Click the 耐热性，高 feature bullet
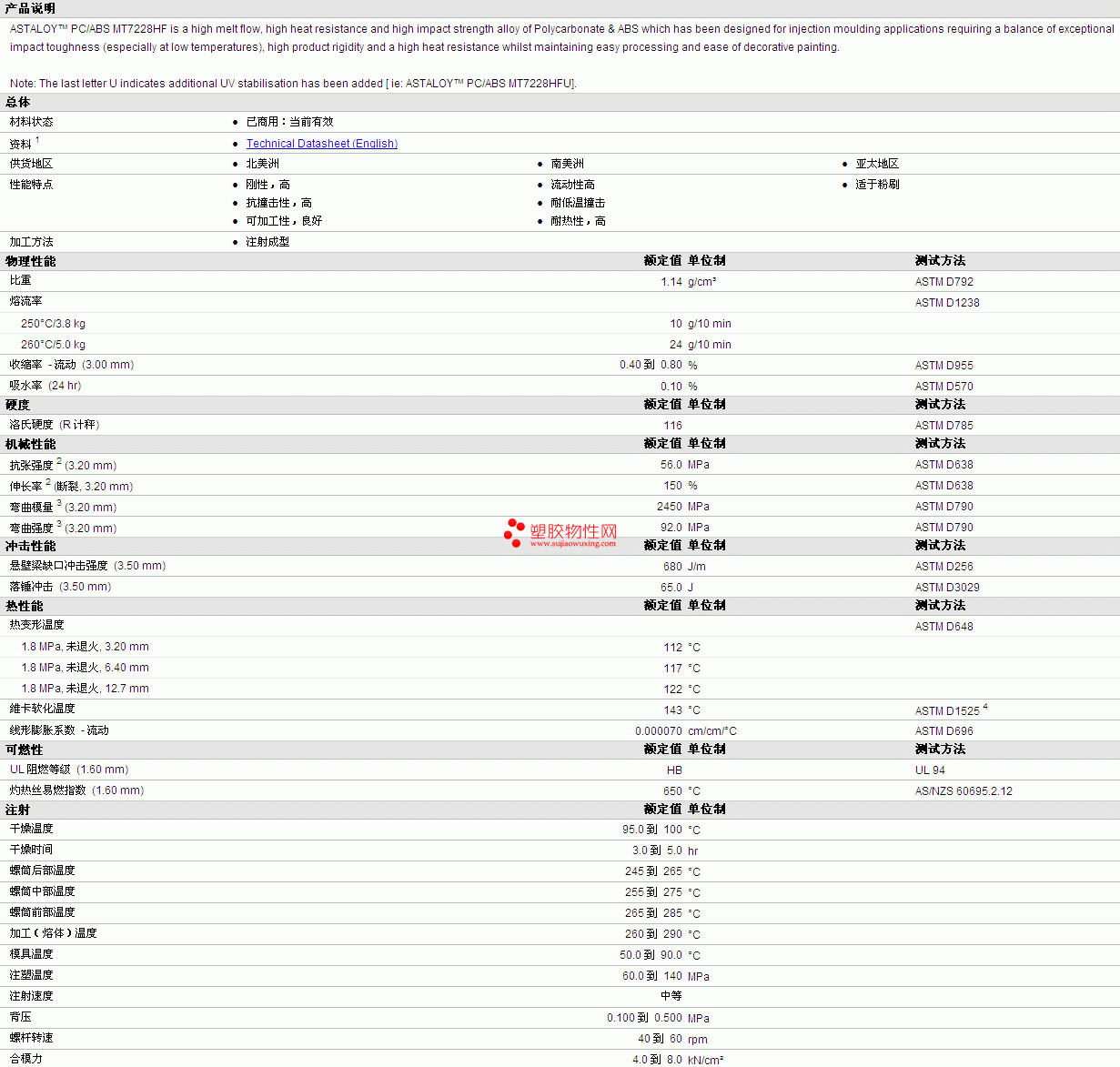Image resolution: width=1120 pixels, height=1067 pixels. (x=578, y=221)
